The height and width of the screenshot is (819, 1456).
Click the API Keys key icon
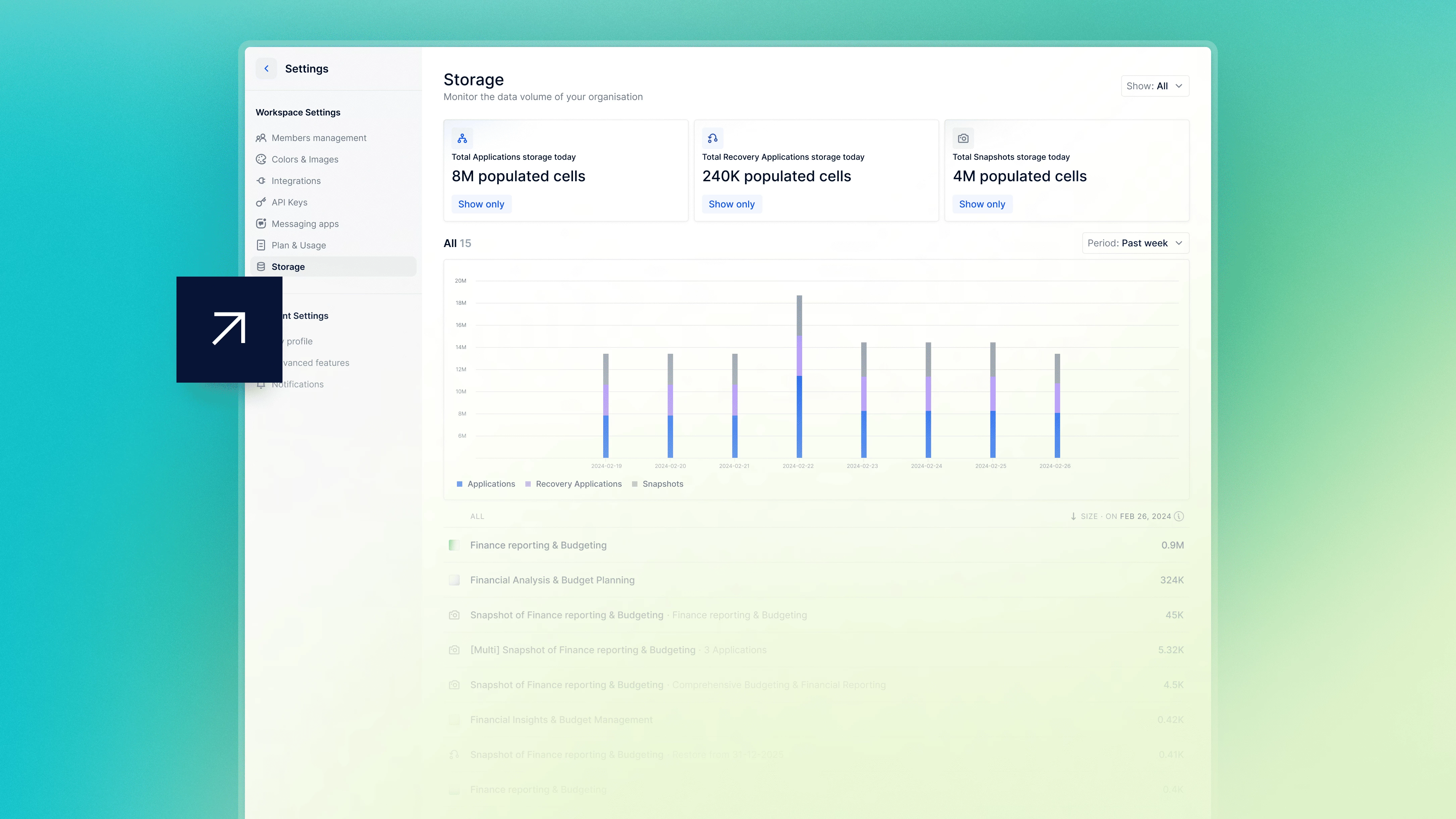click(x=261, y=202)
